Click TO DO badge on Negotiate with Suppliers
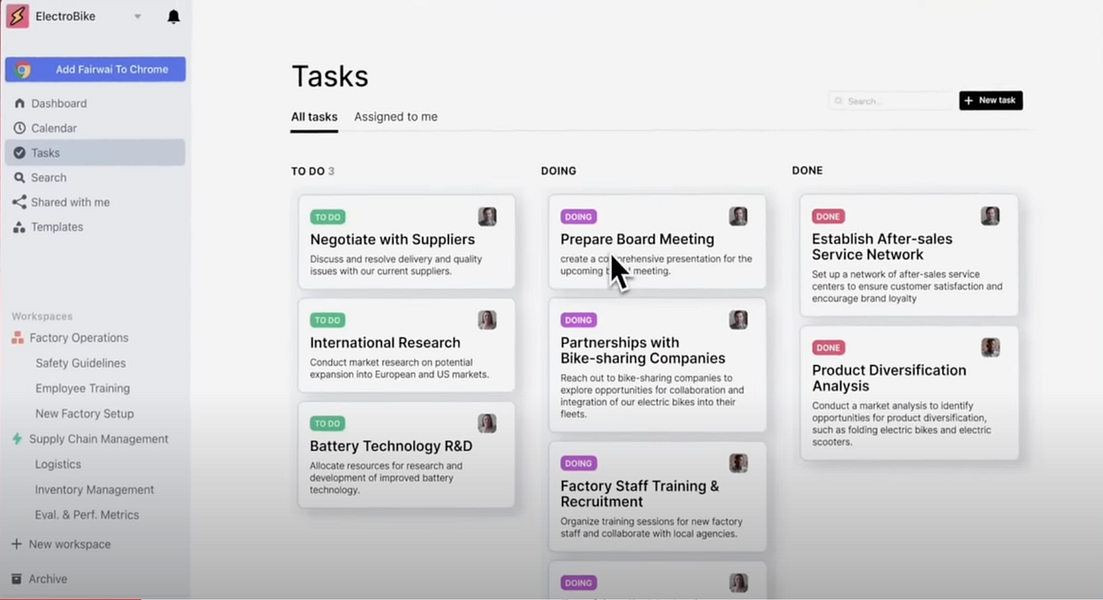1103x600 pixels. [328, 217]
